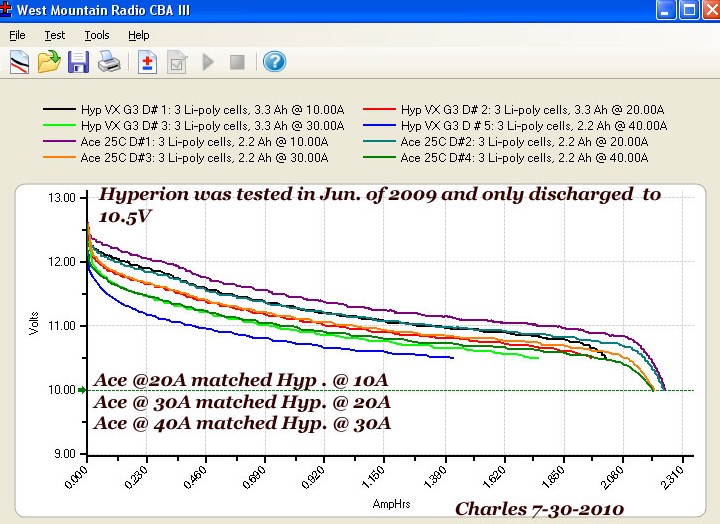Open the Test menu
Image resolution: width=720 pixels, height=524 pixels.
(55, 35)
